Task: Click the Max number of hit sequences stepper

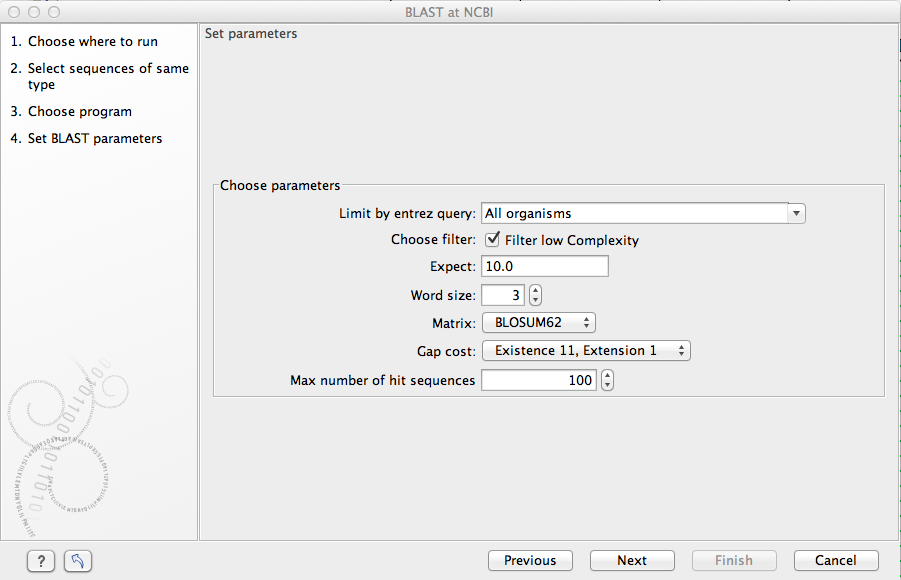Action: pos(607,380)
